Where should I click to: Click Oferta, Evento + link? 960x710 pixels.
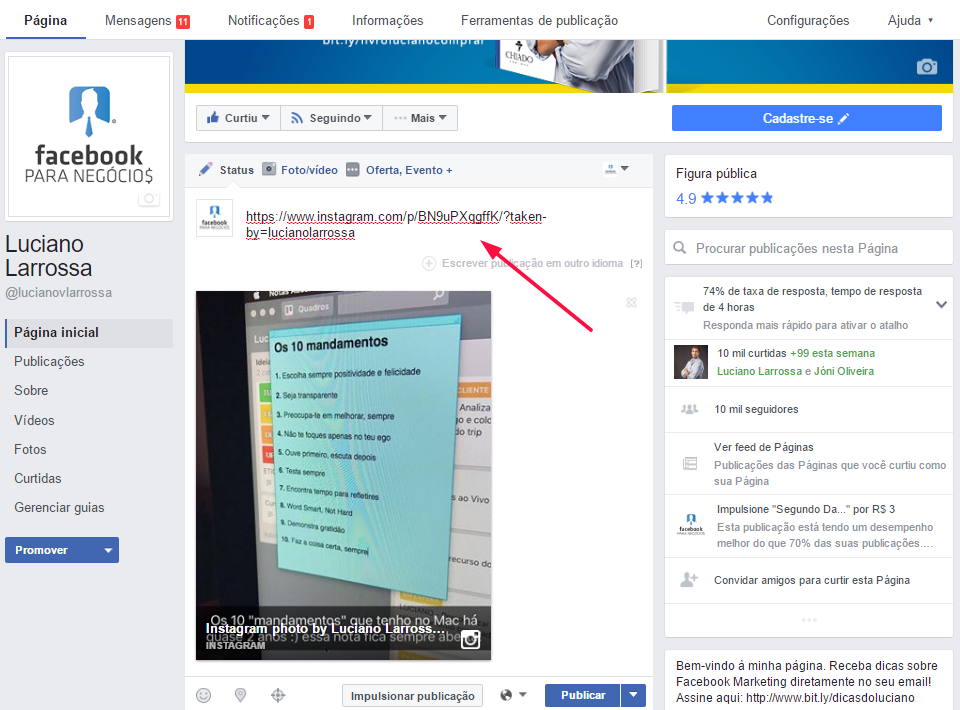409,170
